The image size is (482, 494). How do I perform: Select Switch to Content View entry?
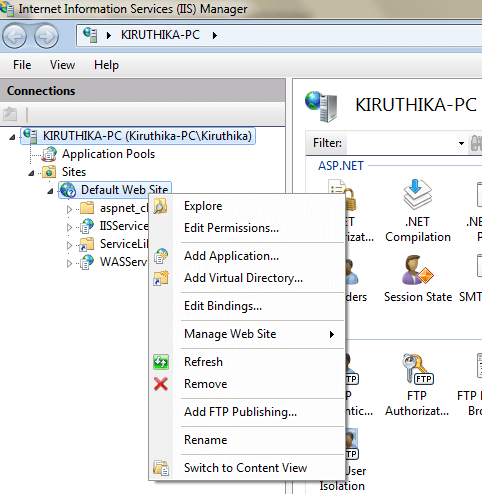click(247, 468)
